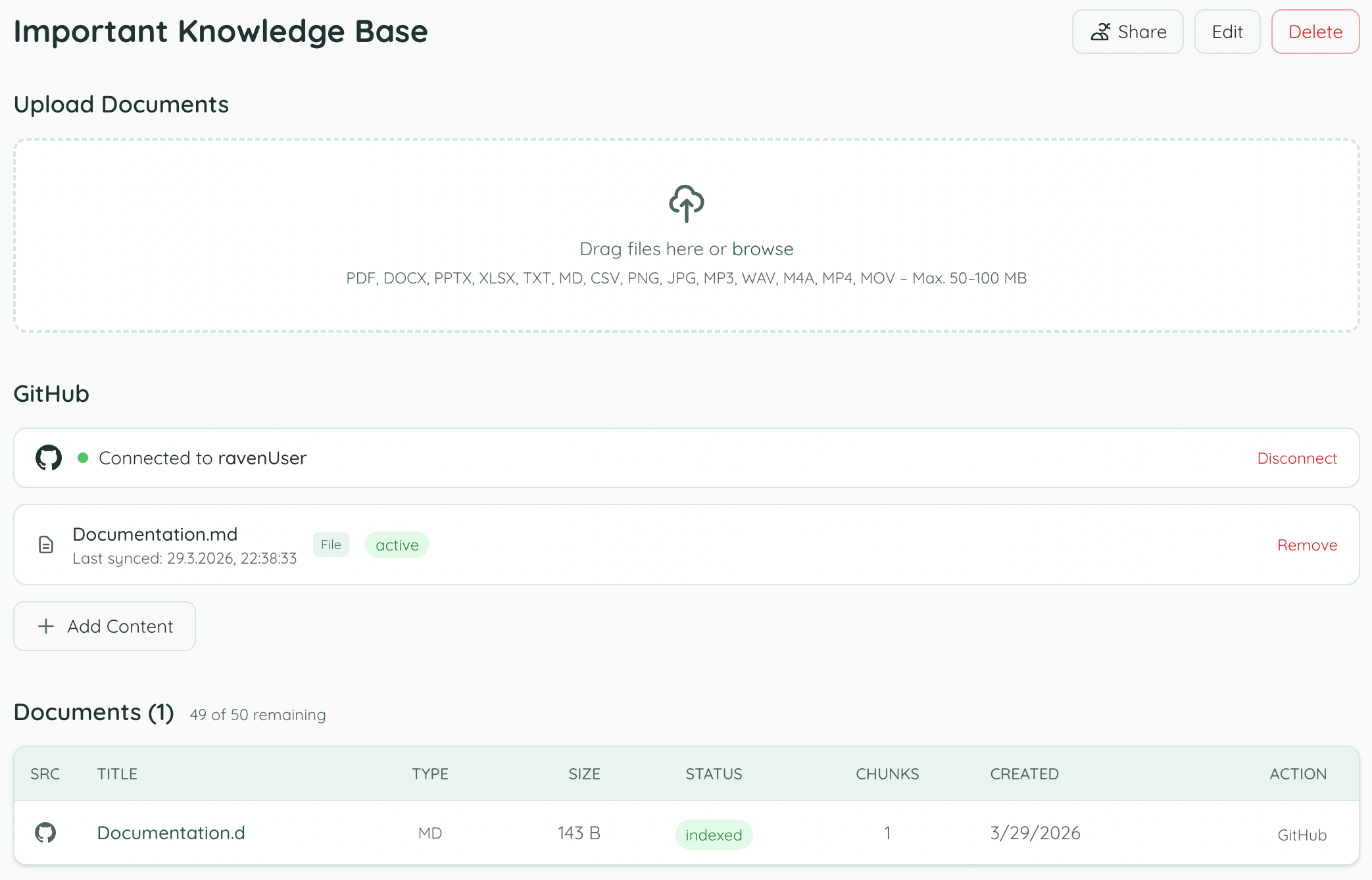Open the Documentation.d document title
Image resolution: width=1372 pixels, height=880 pixels.
(171, 833)
